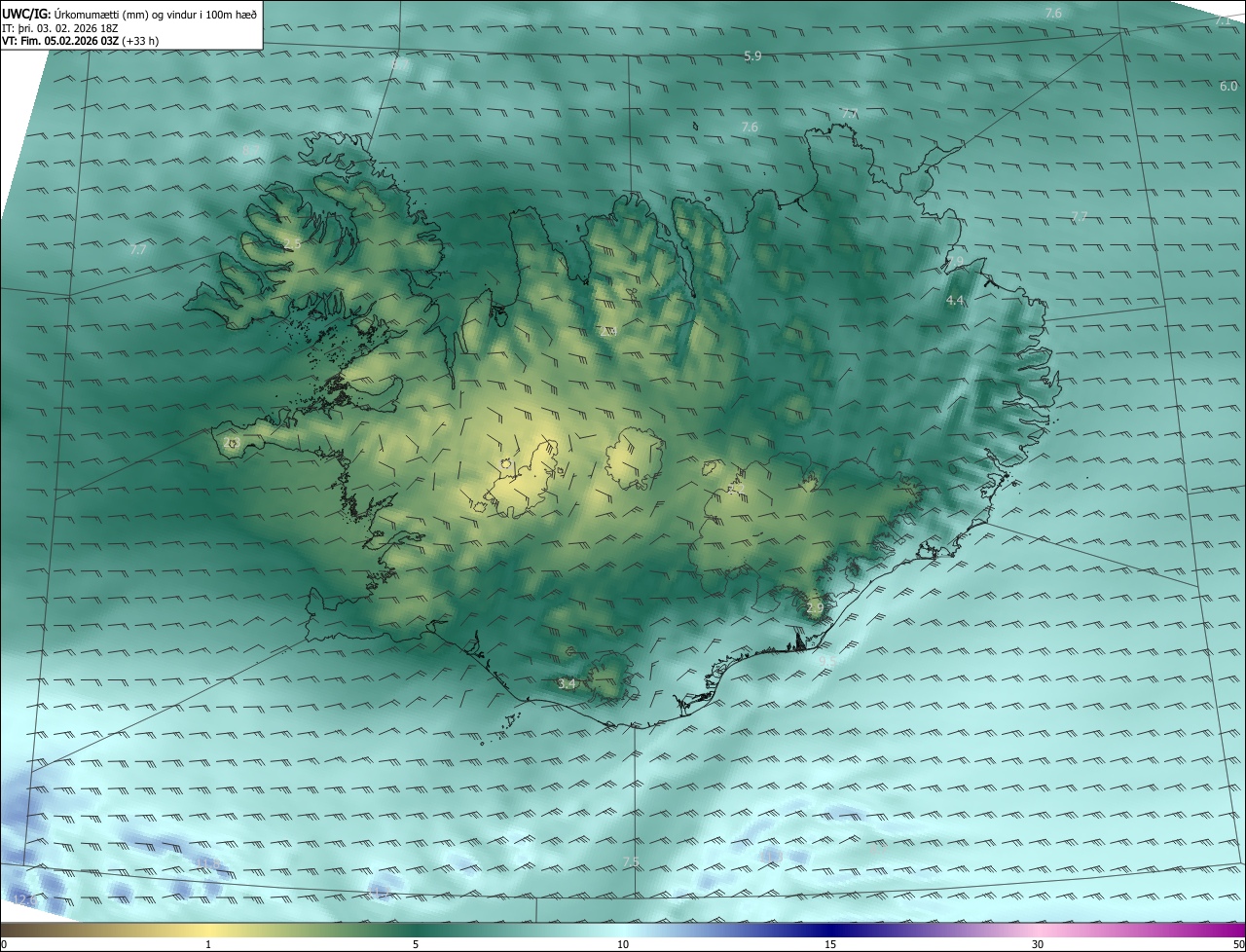Click the 7.5 value label on the map
Image resolution: width=1246 pixels, height=952 pixels.
tap(631, 862)
